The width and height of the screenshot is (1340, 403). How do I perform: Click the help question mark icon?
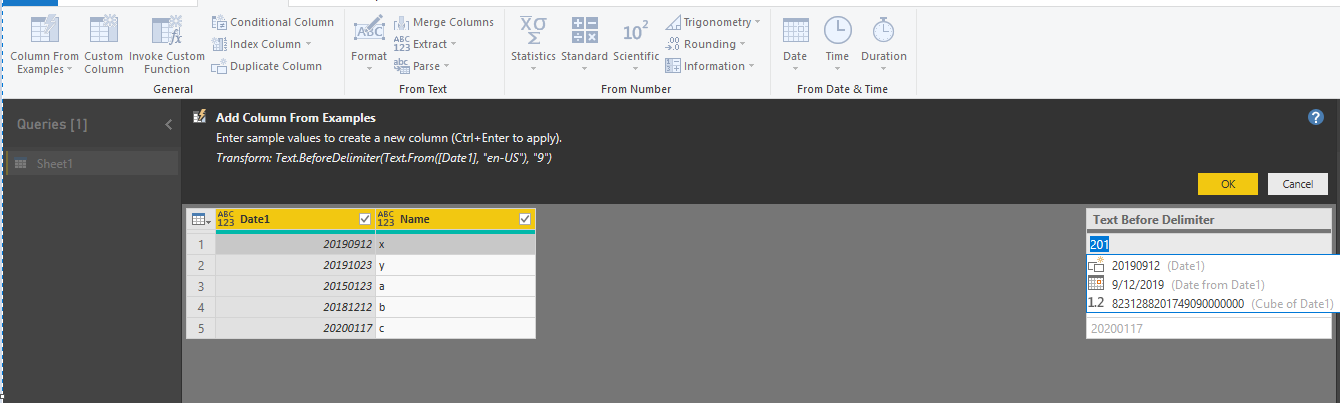coord(1316,117)
